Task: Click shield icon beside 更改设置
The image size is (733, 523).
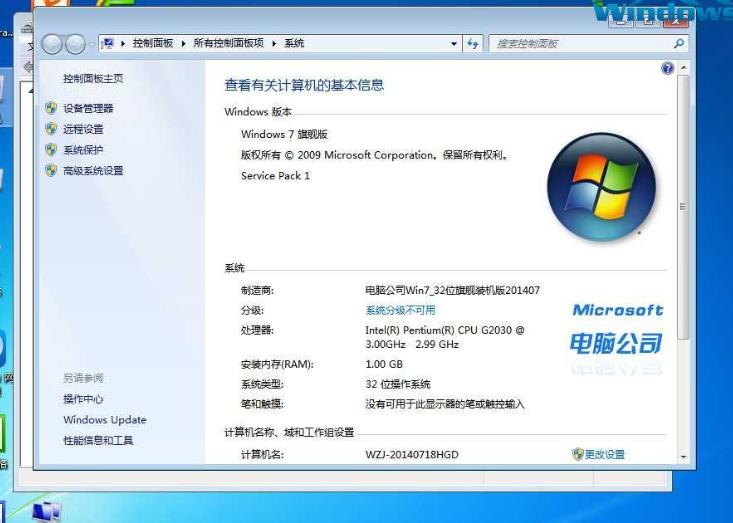Action: point(577,454)
